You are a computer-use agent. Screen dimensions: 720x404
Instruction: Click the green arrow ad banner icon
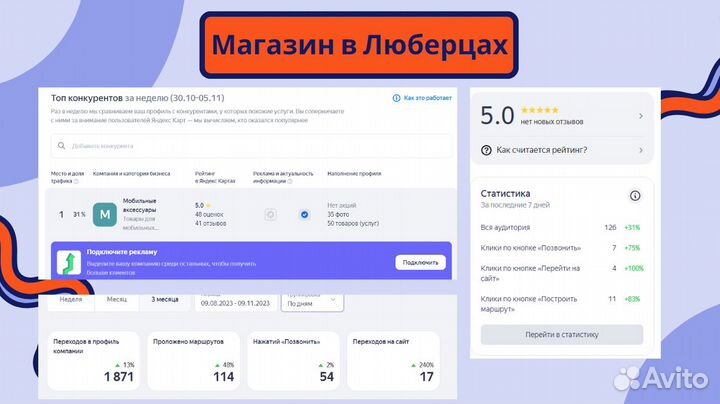coord(69,263)
